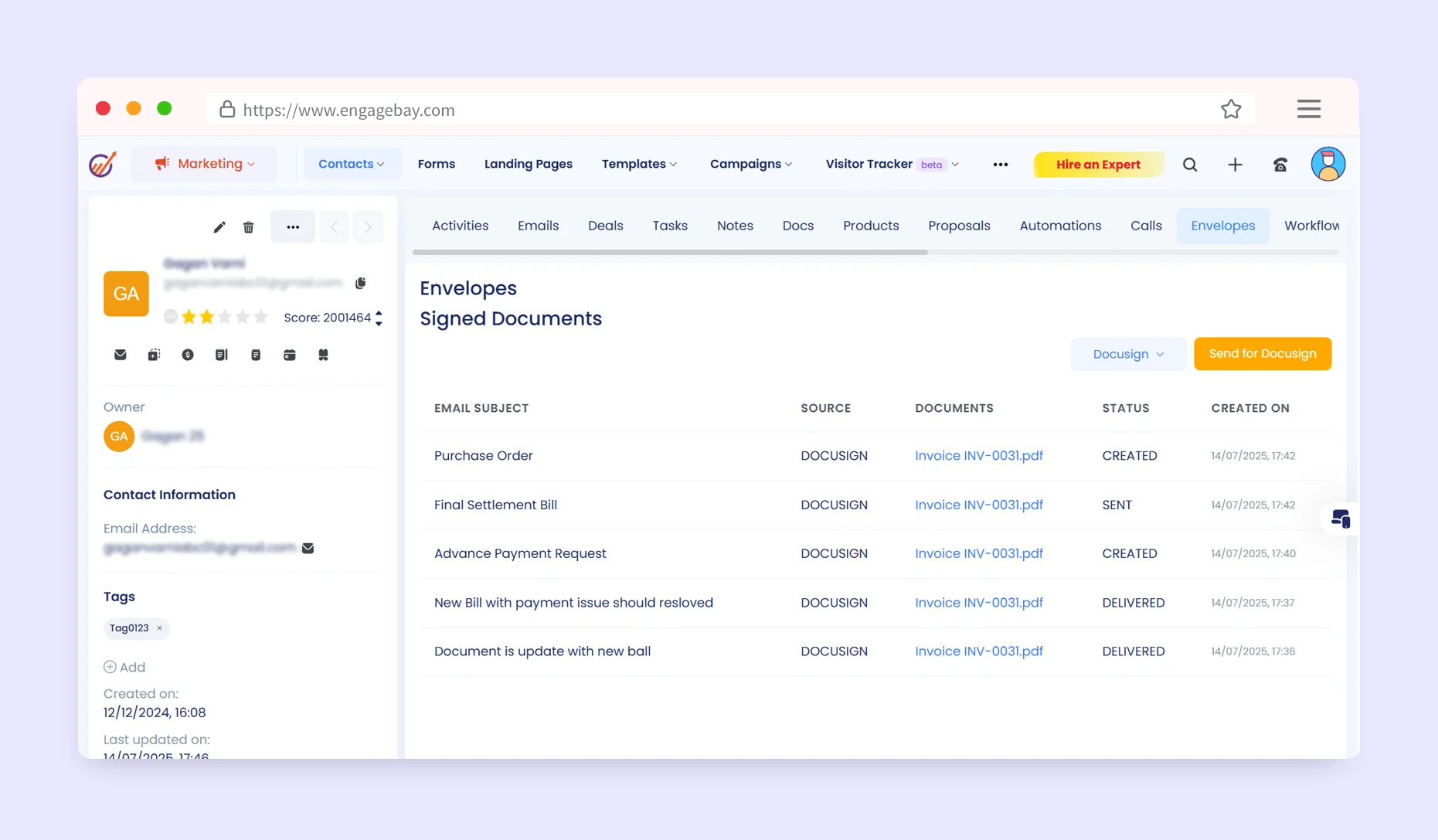Click the calendar icon in contact actions
The height and width of the screenshot is (840, 1438).
pyautogui.click(x=290, y=355)
